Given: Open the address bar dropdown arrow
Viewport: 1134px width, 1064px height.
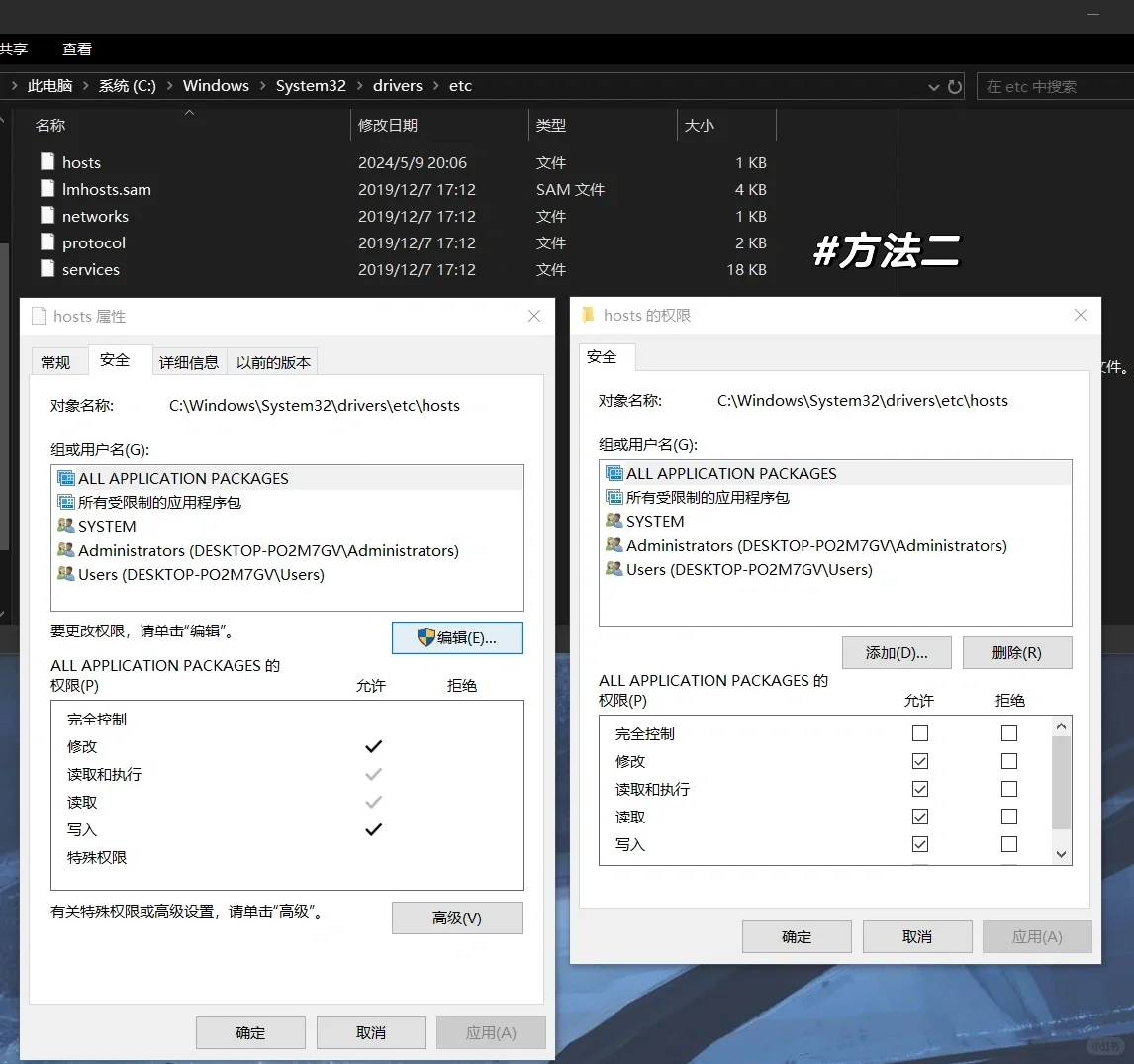Looking at the screenshot, I should point(933,86).
